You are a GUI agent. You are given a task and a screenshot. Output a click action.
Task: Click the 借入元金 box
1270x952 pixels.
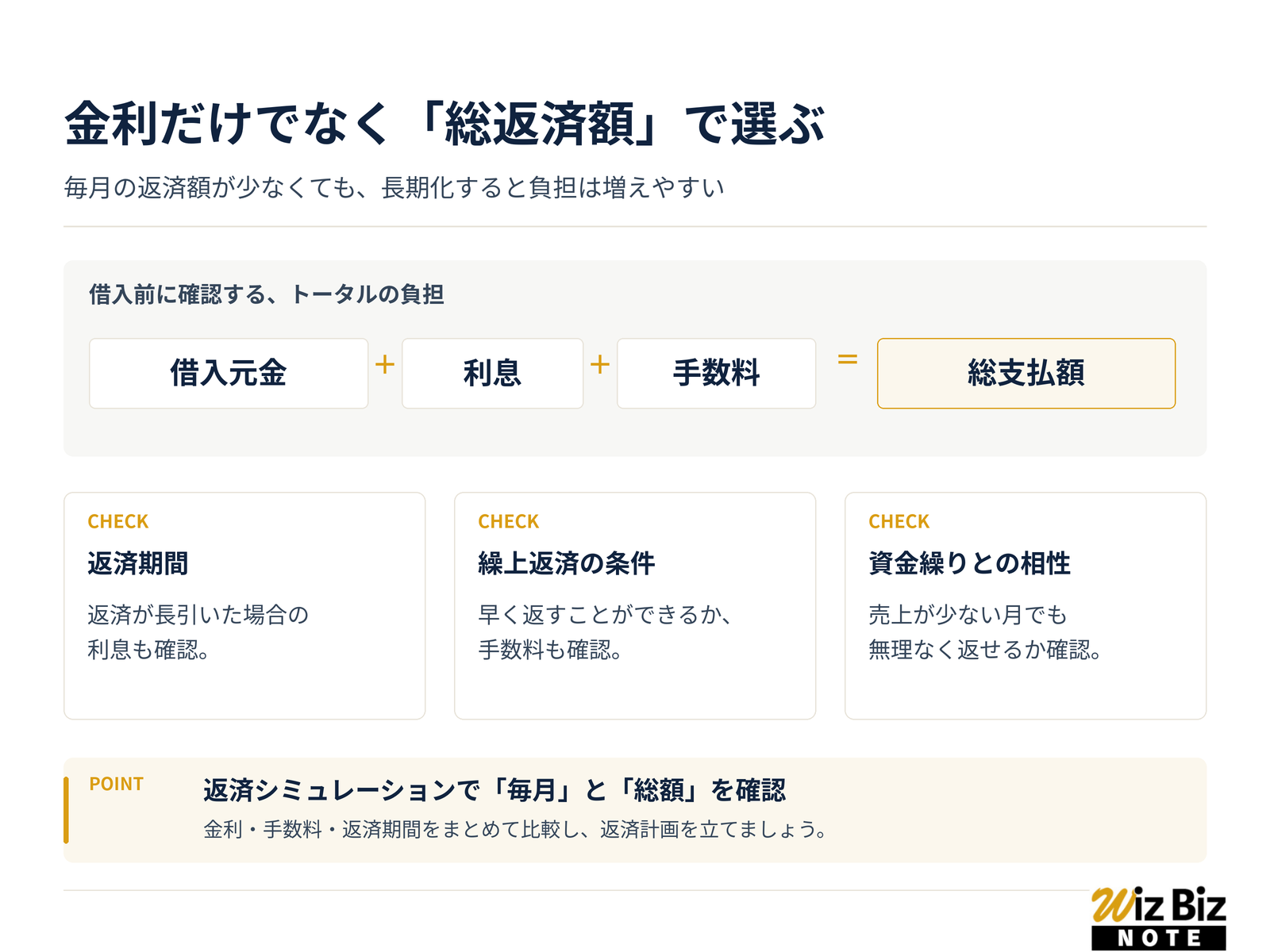(x=229, y=374)
